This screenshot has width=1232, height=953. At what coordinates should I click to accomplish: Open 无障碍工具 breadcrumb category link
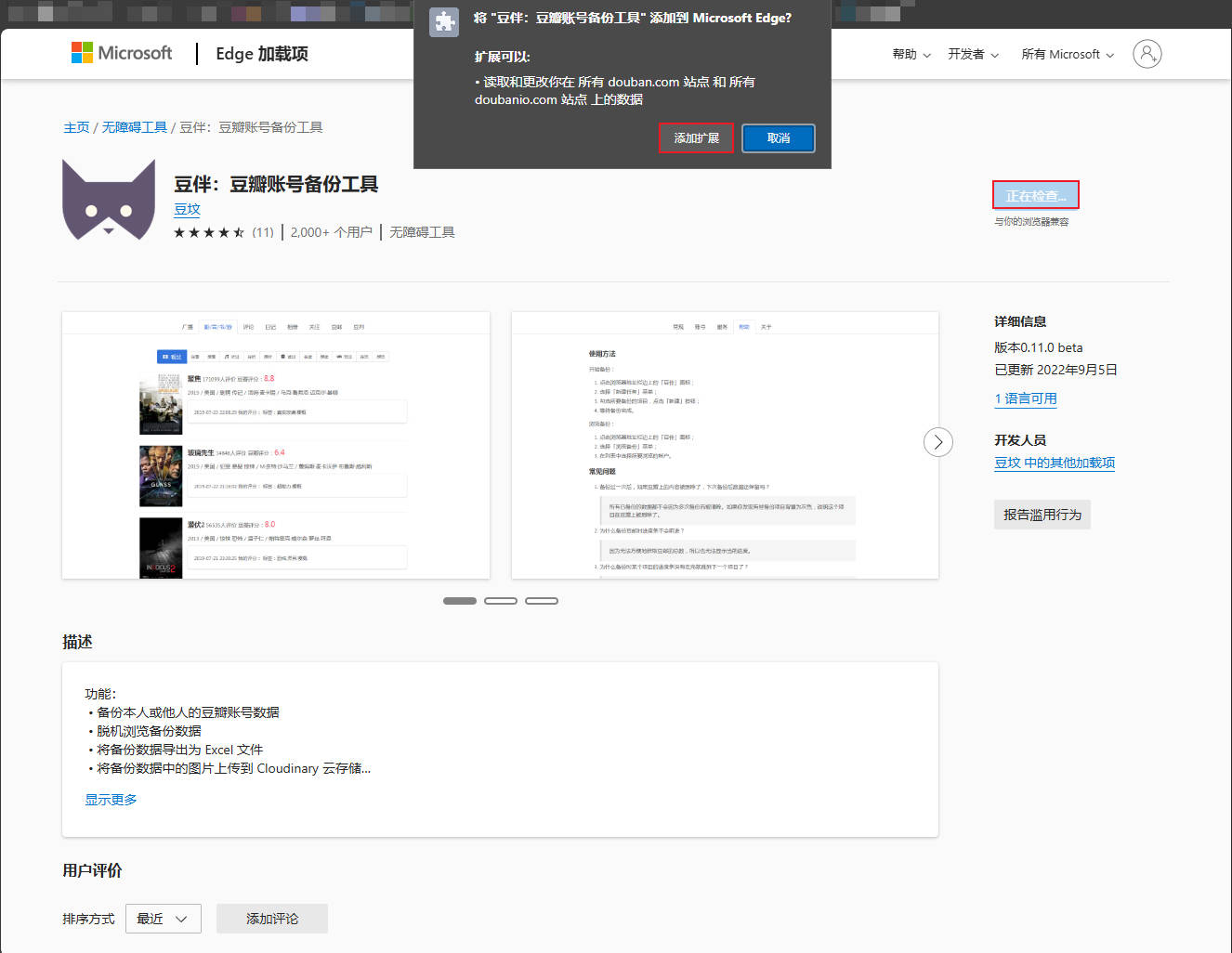tap(134, 127)
